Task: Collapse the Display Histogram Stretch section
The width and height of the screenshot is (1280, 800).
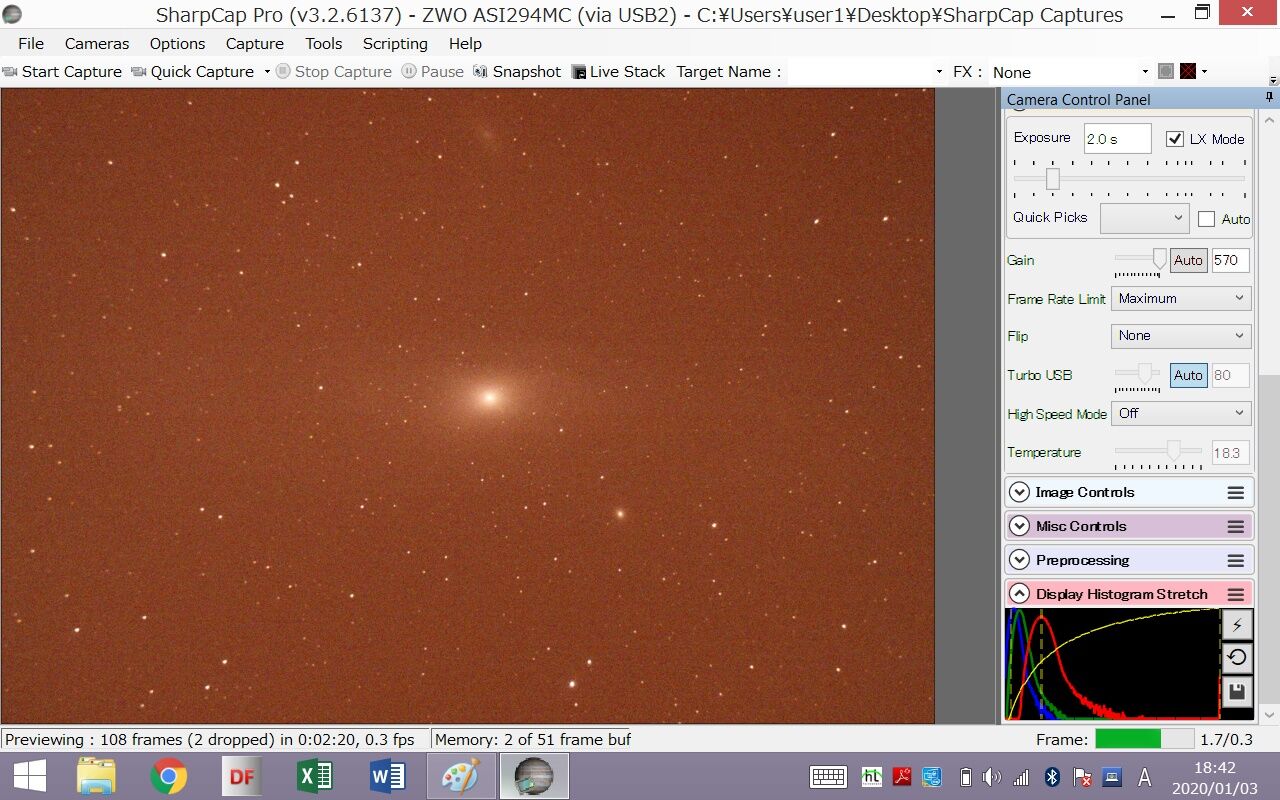Action: (1019, 594)
